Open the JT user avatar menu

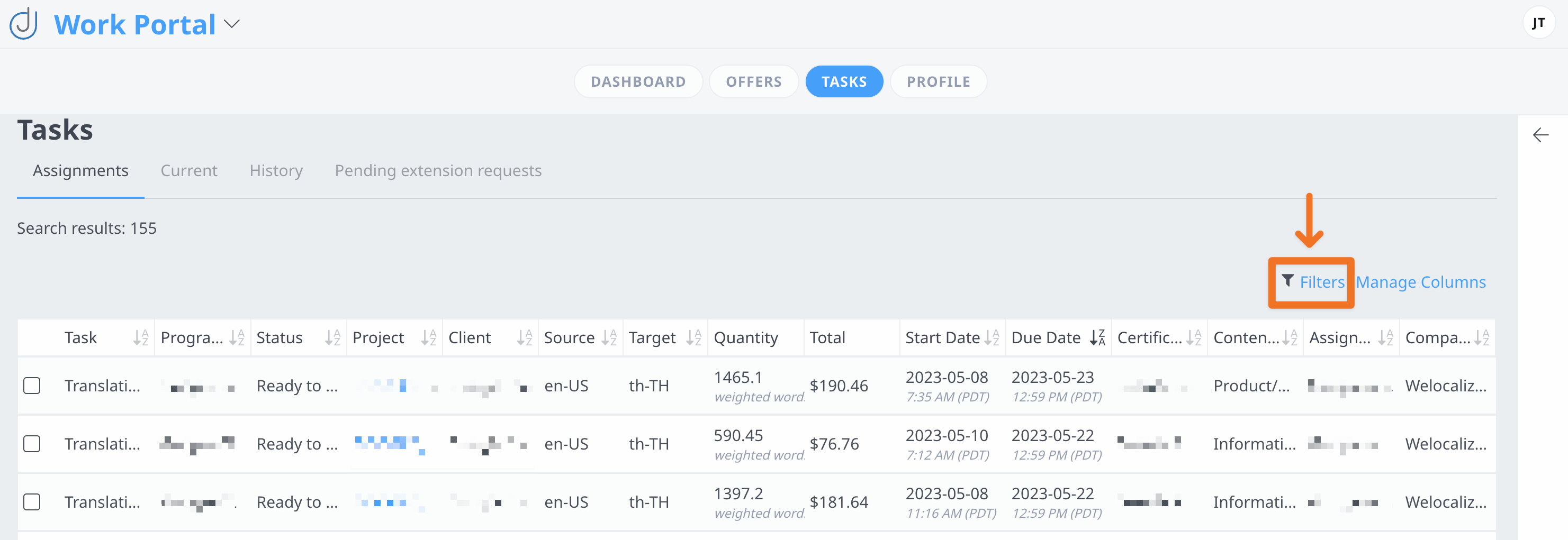coord(1538,23)
